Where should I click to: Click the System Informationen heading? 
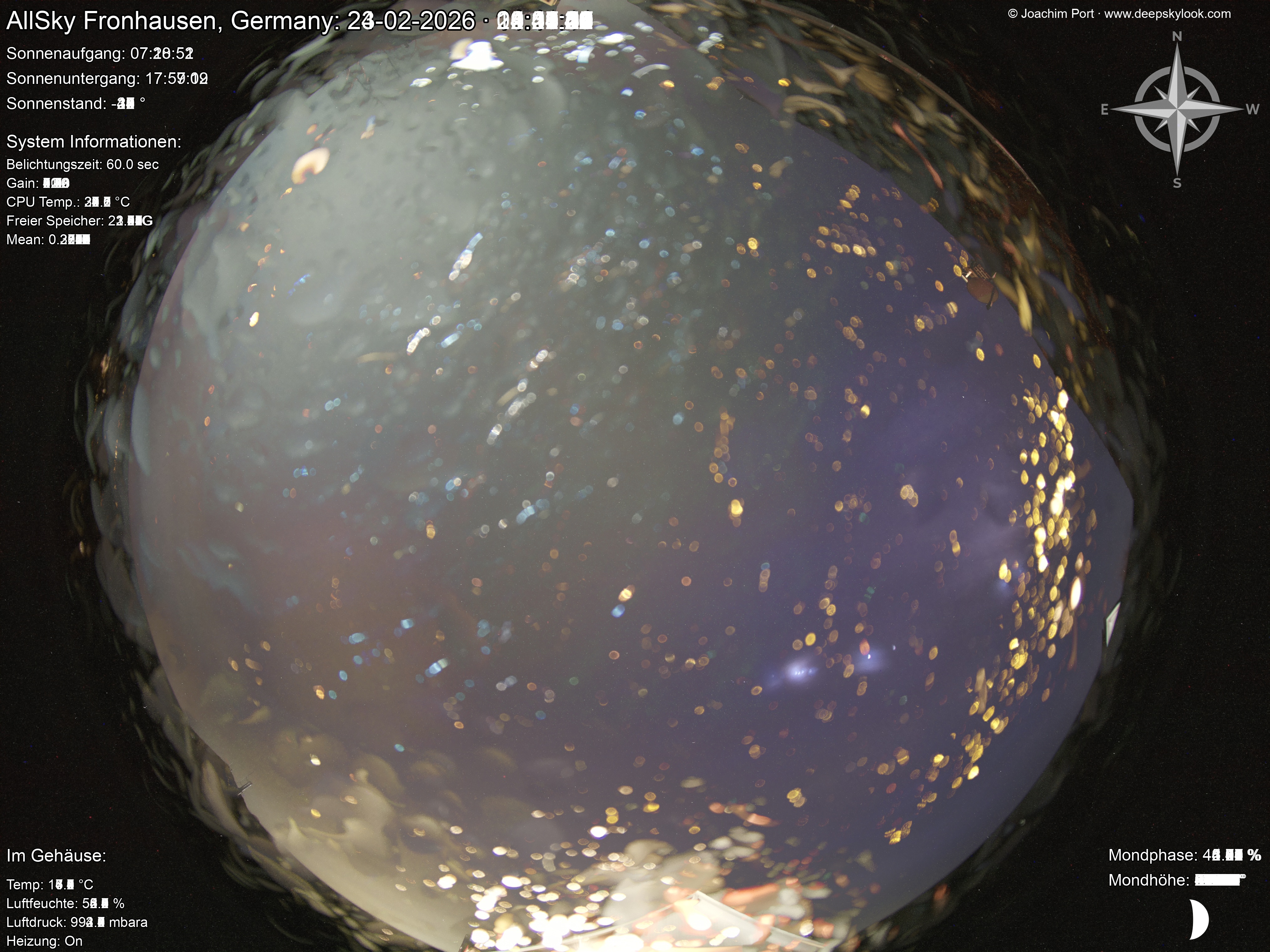click(x=94, y=141)
